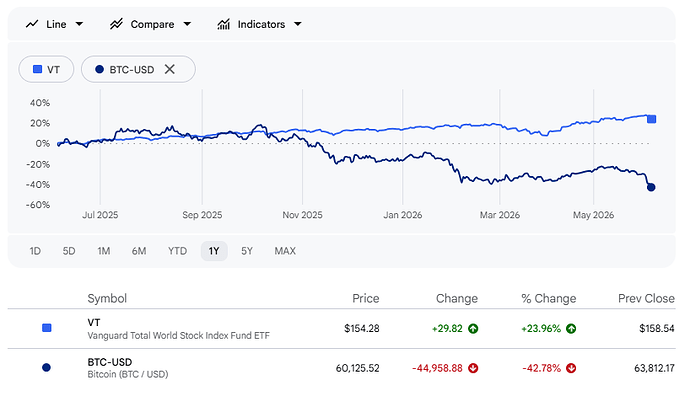
Task: Select the 5Y time range
Action: [247, 251]
